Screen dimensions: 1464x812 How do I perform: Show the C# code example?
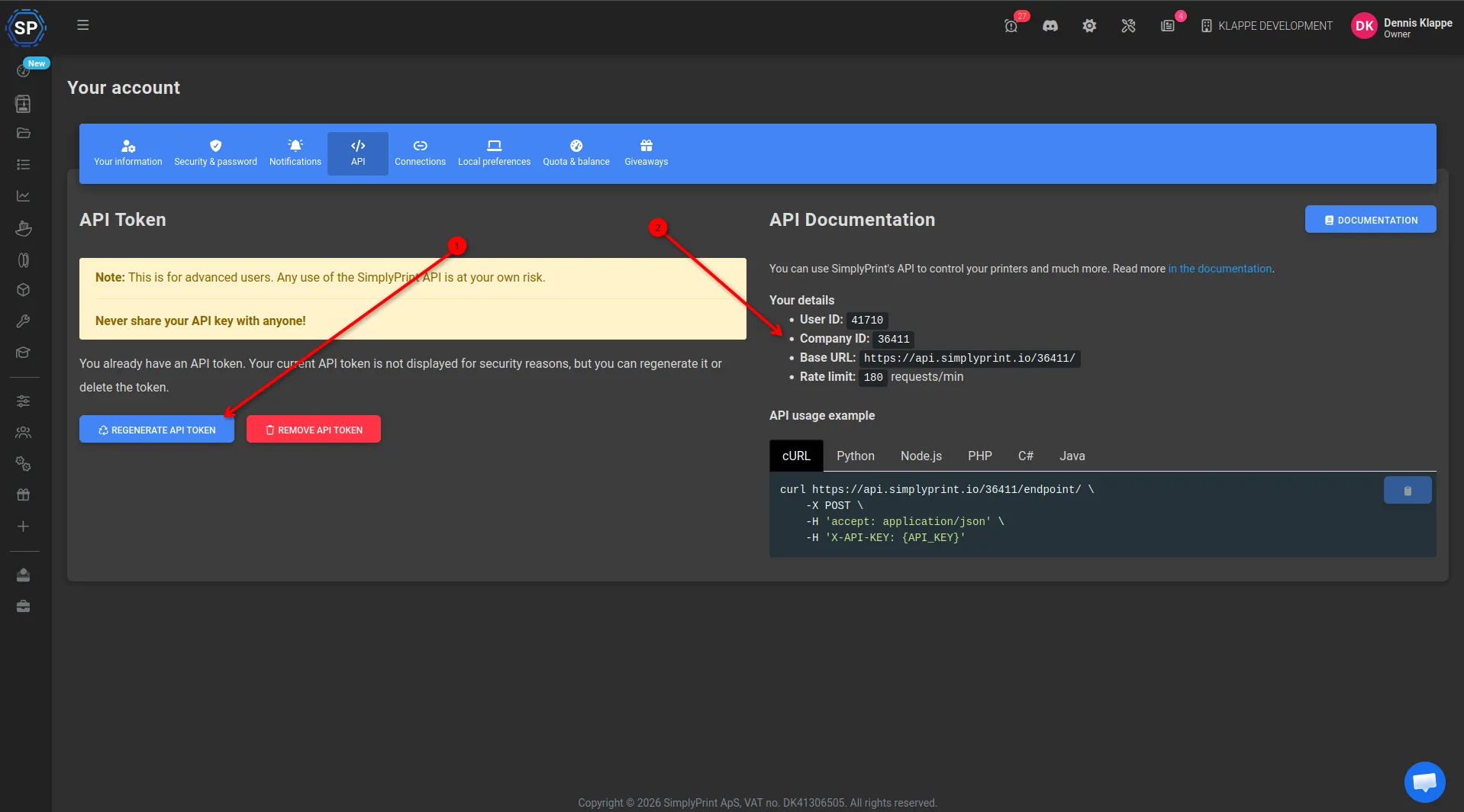[1026, 456]
